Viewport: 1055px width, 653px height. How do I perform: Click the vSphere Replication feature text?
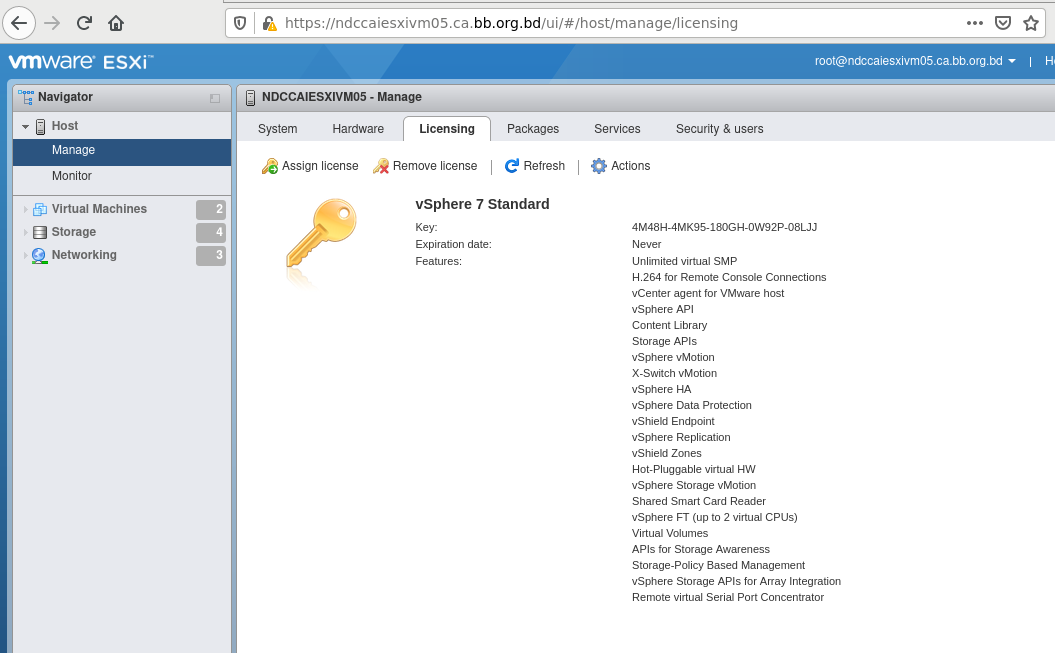tap(681, 437)
